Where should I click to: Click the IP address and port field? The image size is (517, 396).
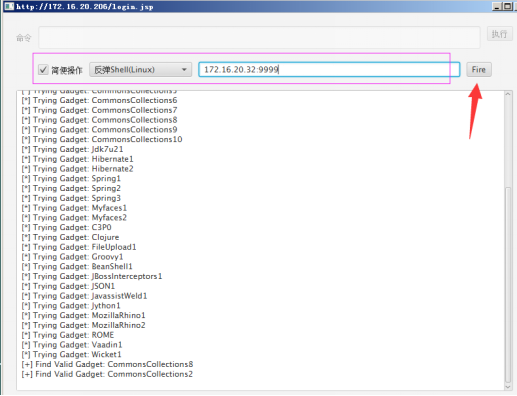(x=329, y=69)
